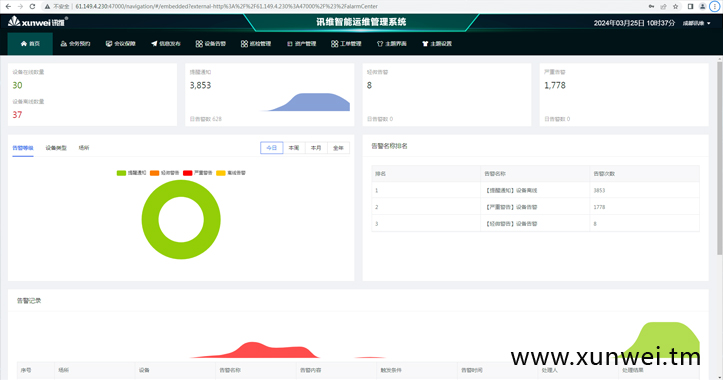This screenshot has height=380, width=723.
Task: Click the 巡检管理 grid icon
Action: 244,44
